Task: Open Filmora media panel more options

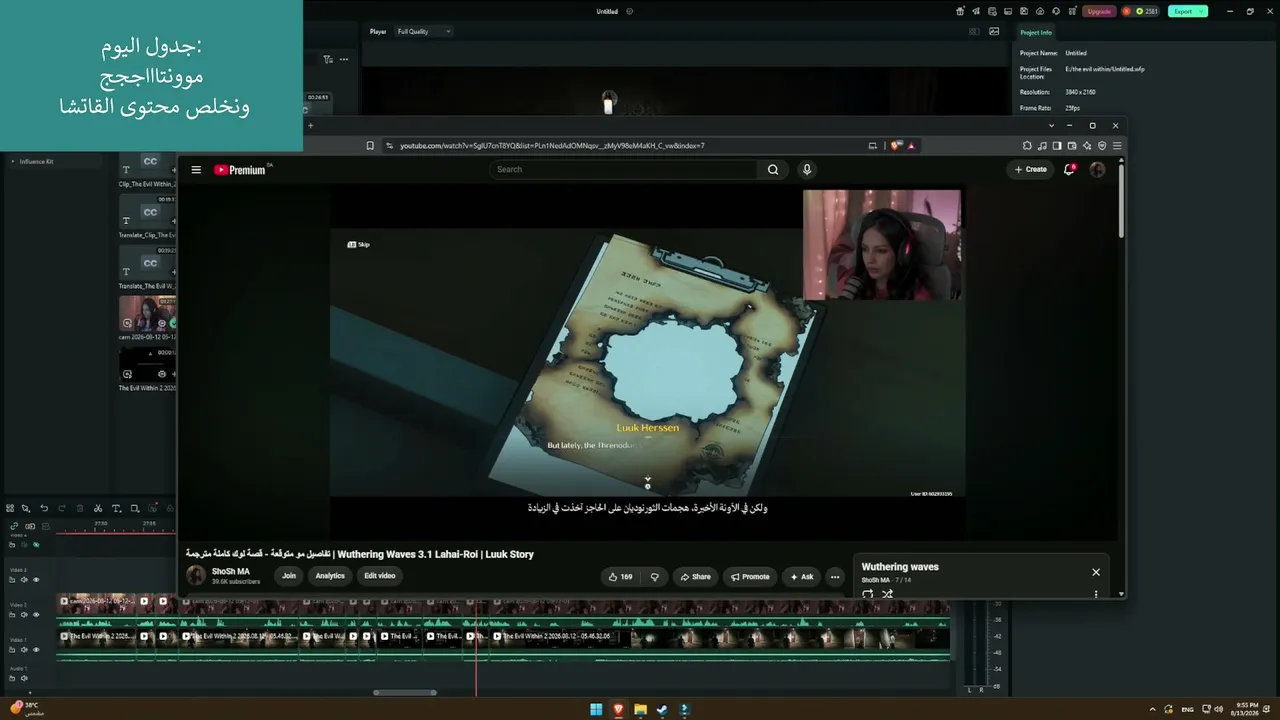Action: (344, 59)
